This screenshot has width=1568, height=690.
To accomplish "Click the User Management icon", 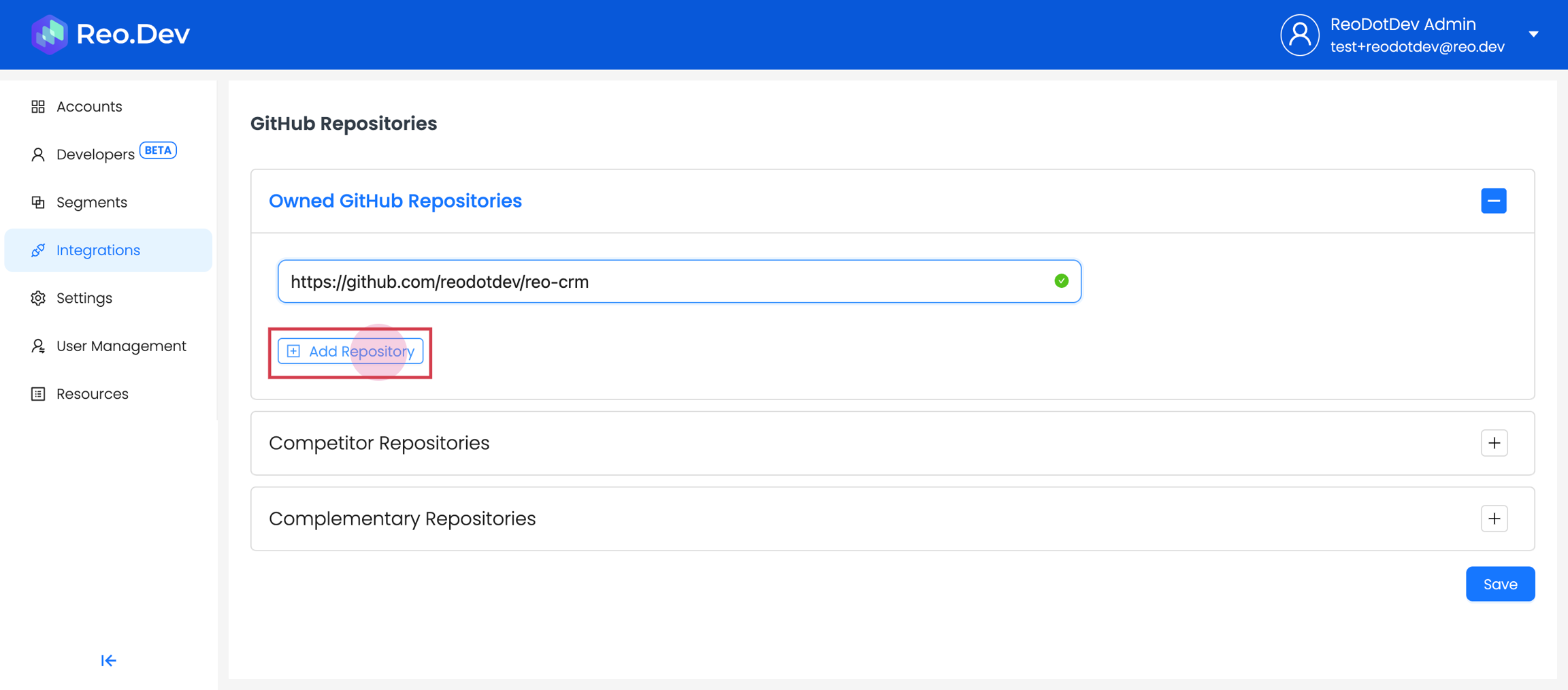I will 38,346.
